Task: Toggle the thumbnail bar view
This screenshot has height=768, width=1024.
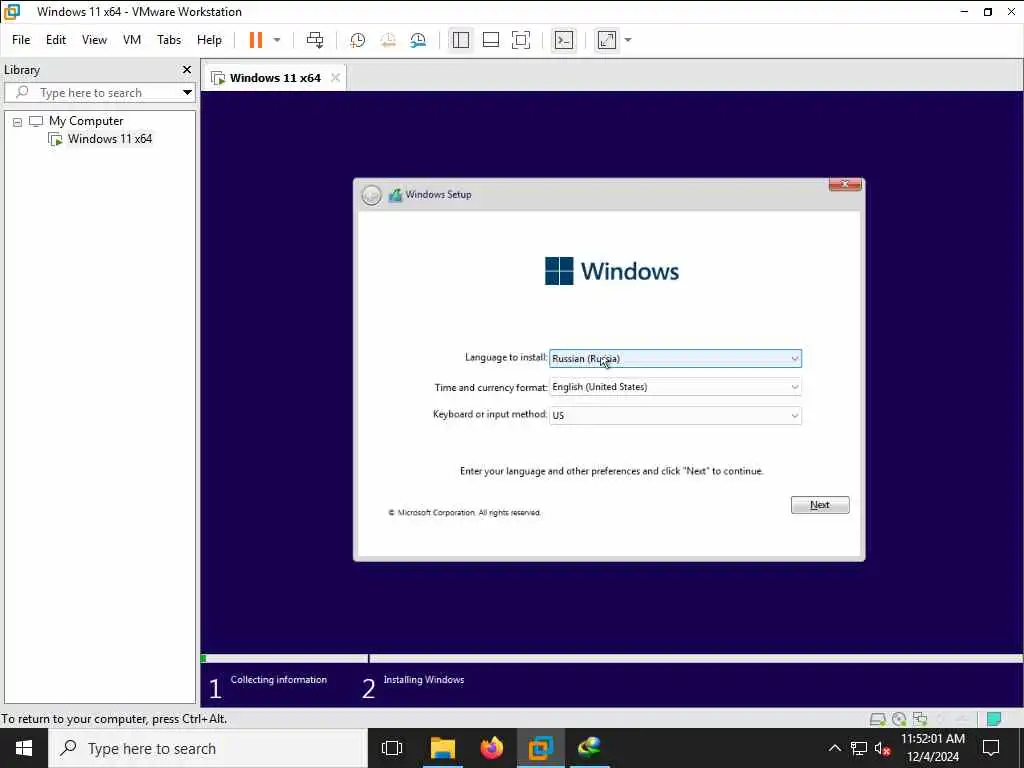Action: click(x=490, y=40)
